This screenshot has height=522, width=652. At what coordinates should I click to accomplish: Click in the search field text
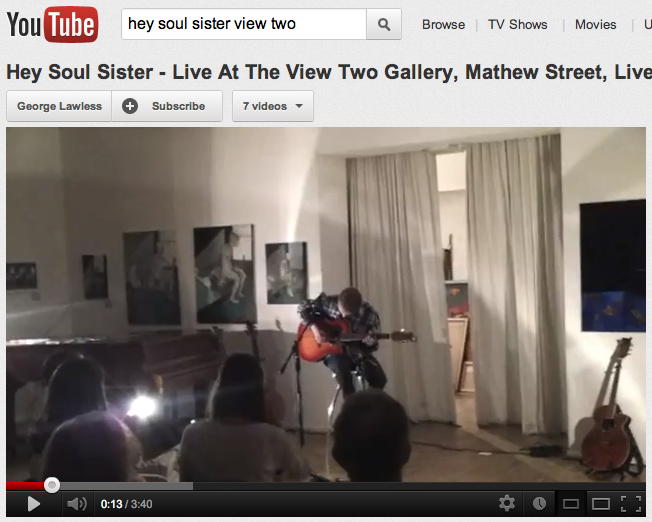tap(244, 24)
